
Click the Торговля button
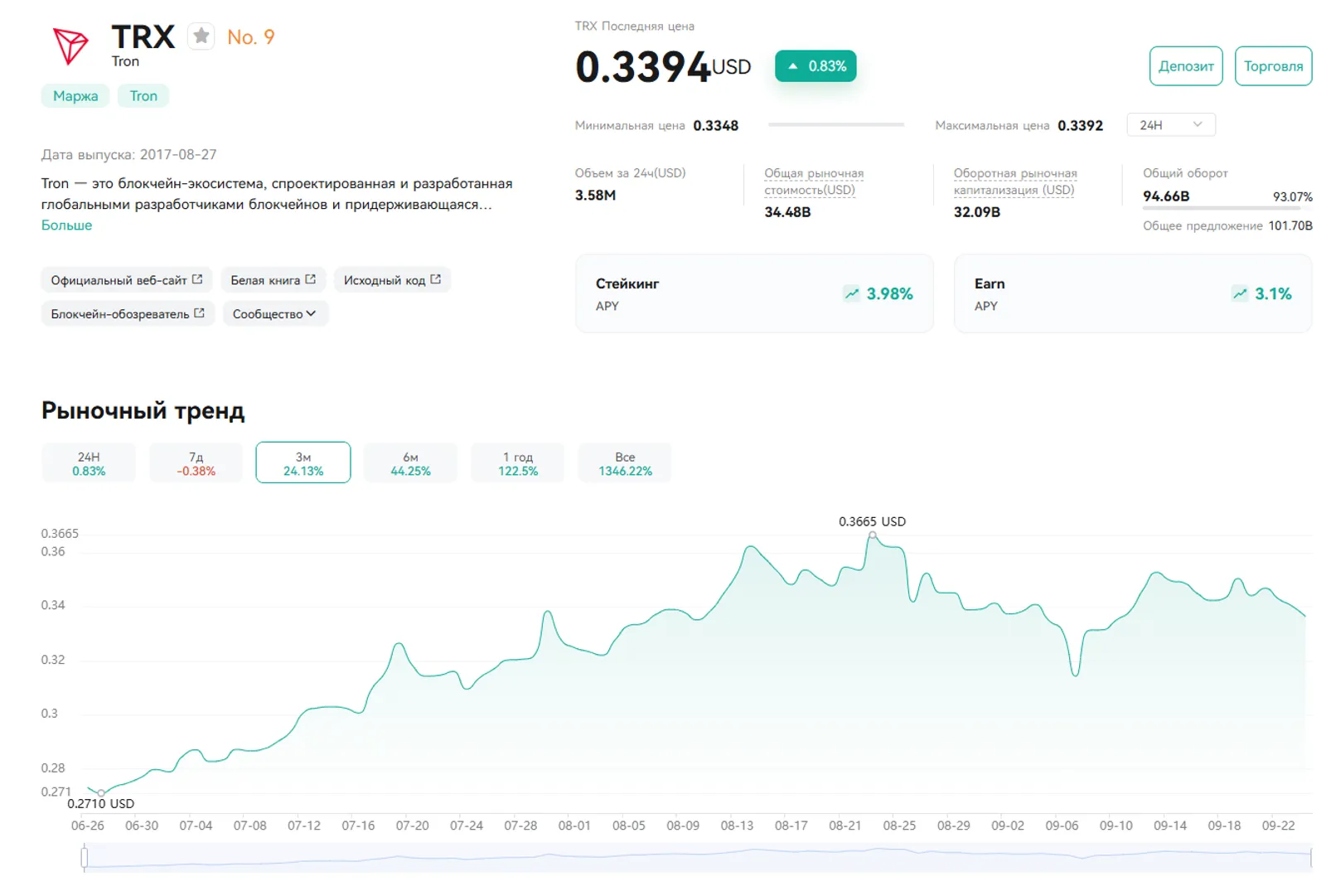[x=1273, y=66]
